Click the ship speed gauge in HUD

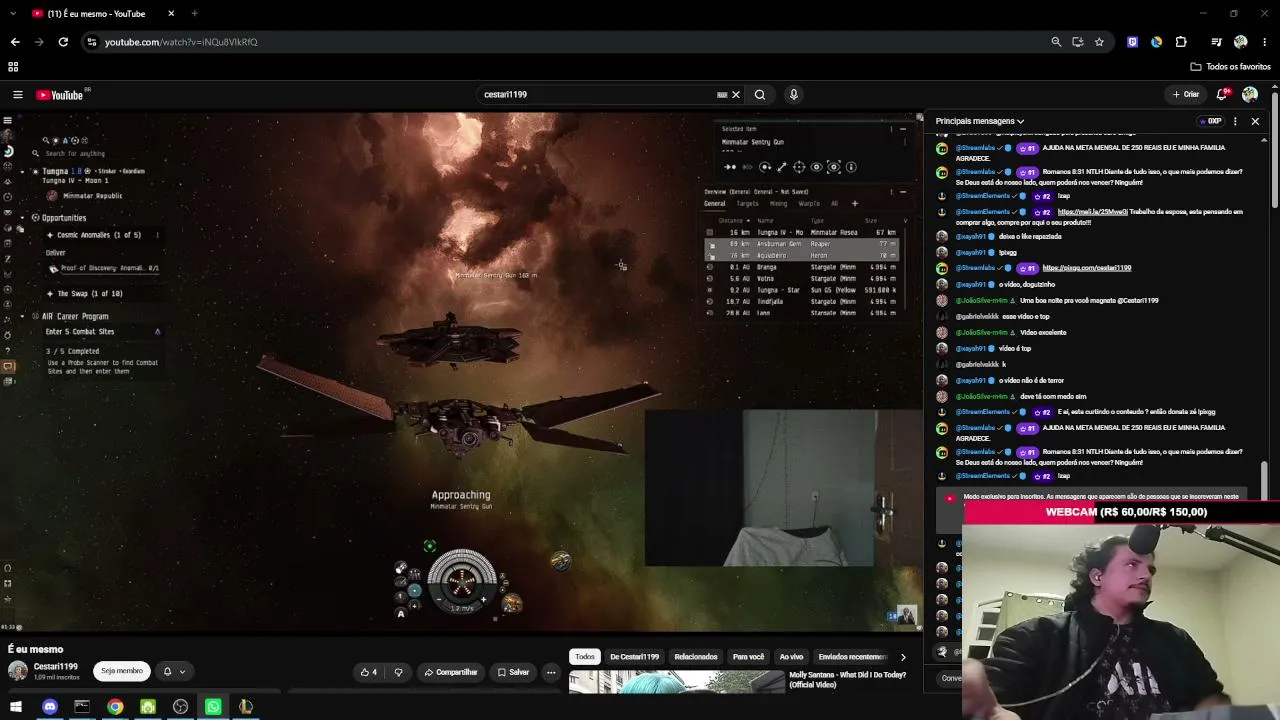(461, 608)
